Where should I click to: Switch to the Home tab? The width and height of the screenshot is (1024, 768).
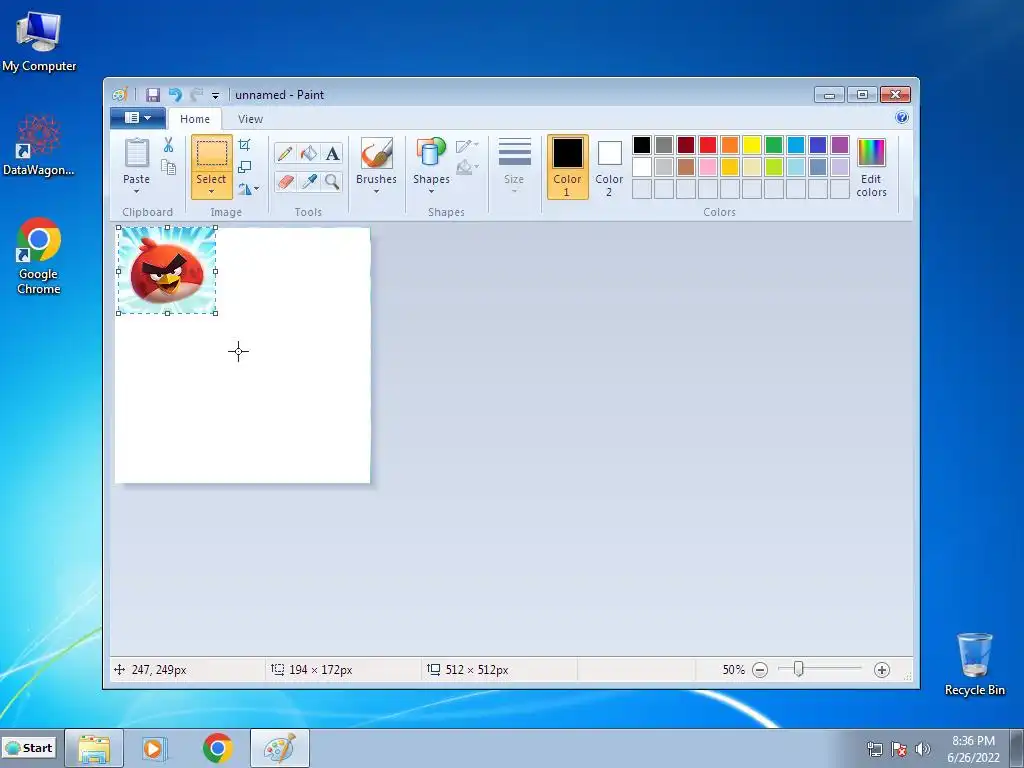(x=195, y=119)
